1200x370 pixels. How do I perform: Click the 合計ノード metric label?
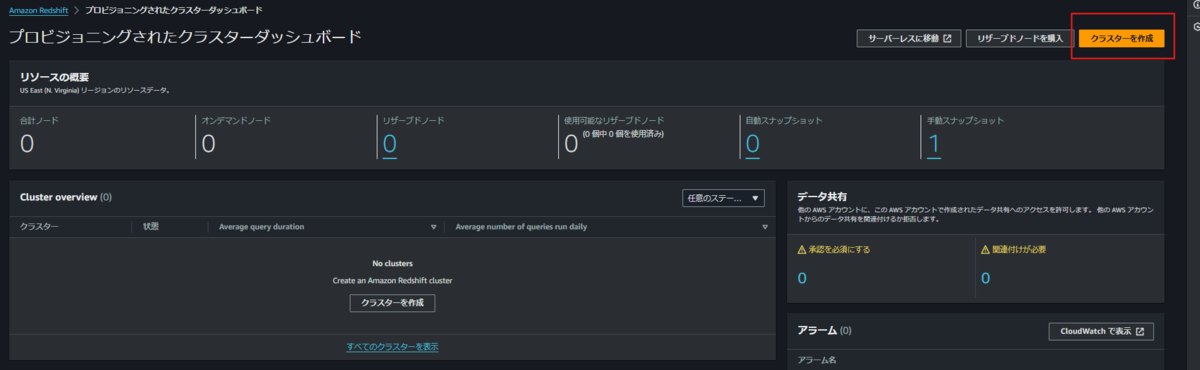pos(39,120)
